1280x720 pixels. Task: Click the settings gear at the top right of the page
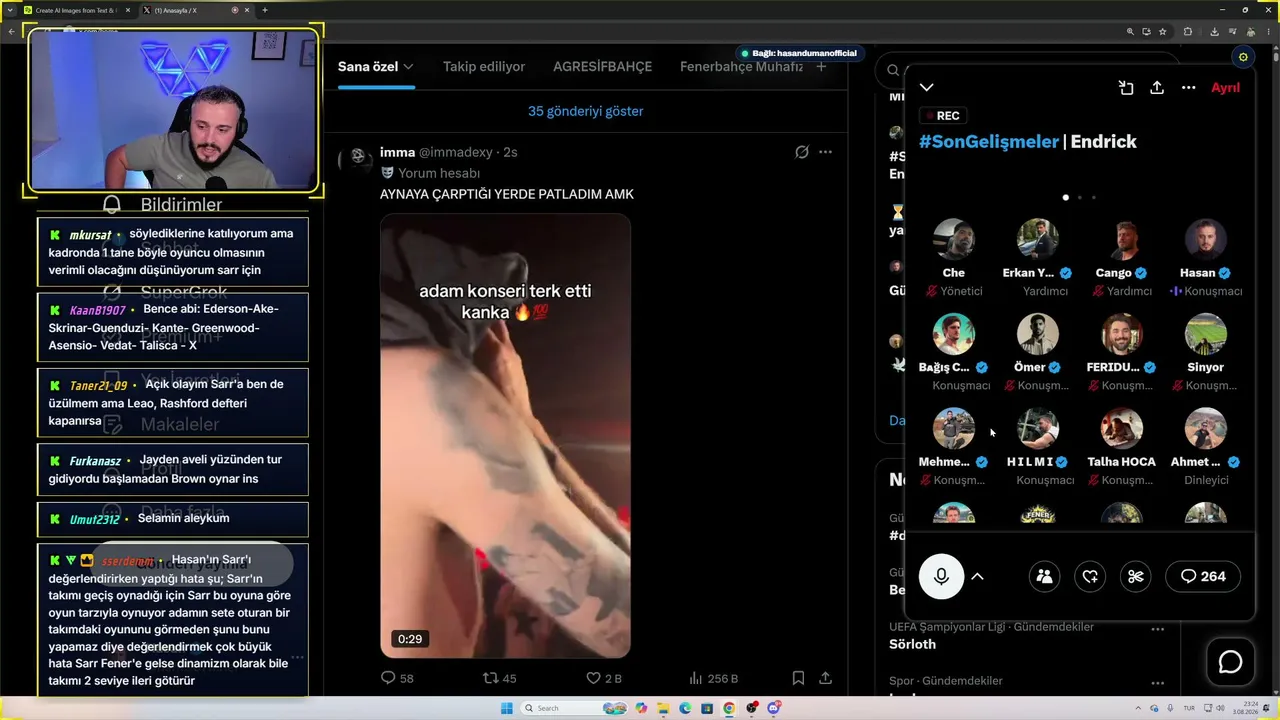pyautogui.click(x=1243, y=57)
